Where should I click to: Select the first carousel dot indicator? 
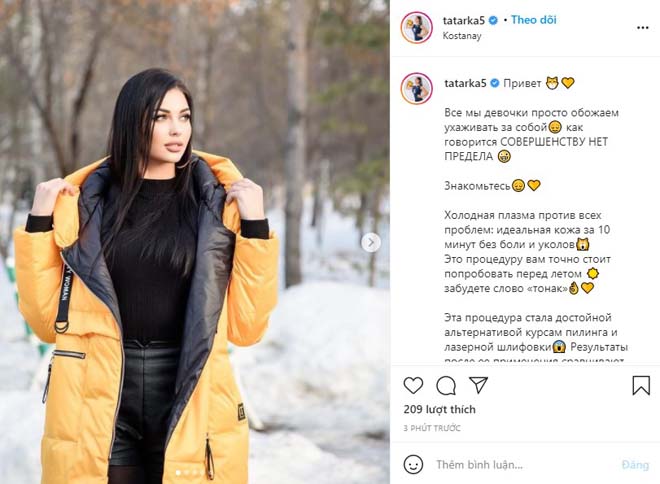tap(178, 473)
